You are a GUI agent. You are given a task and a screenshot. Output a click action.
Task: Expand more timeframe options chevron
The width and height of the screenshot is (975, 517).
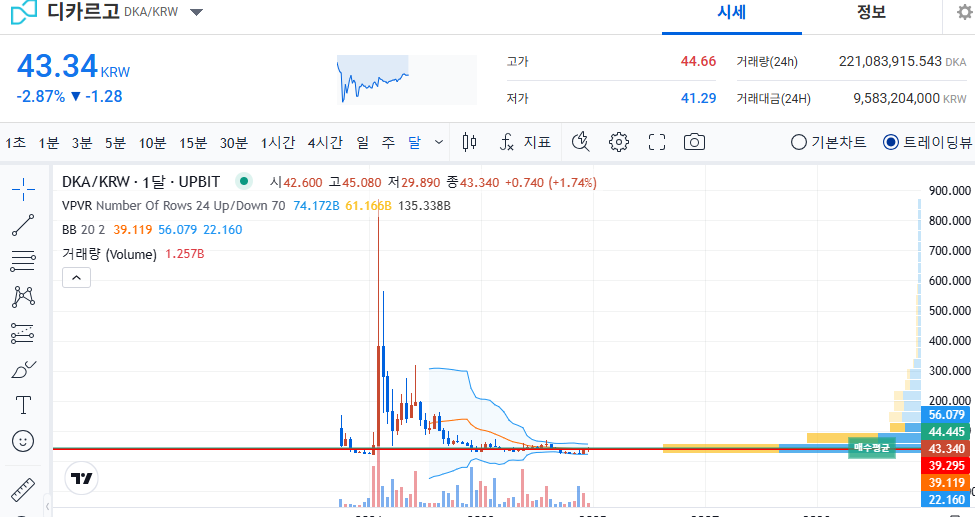(438, 142)
